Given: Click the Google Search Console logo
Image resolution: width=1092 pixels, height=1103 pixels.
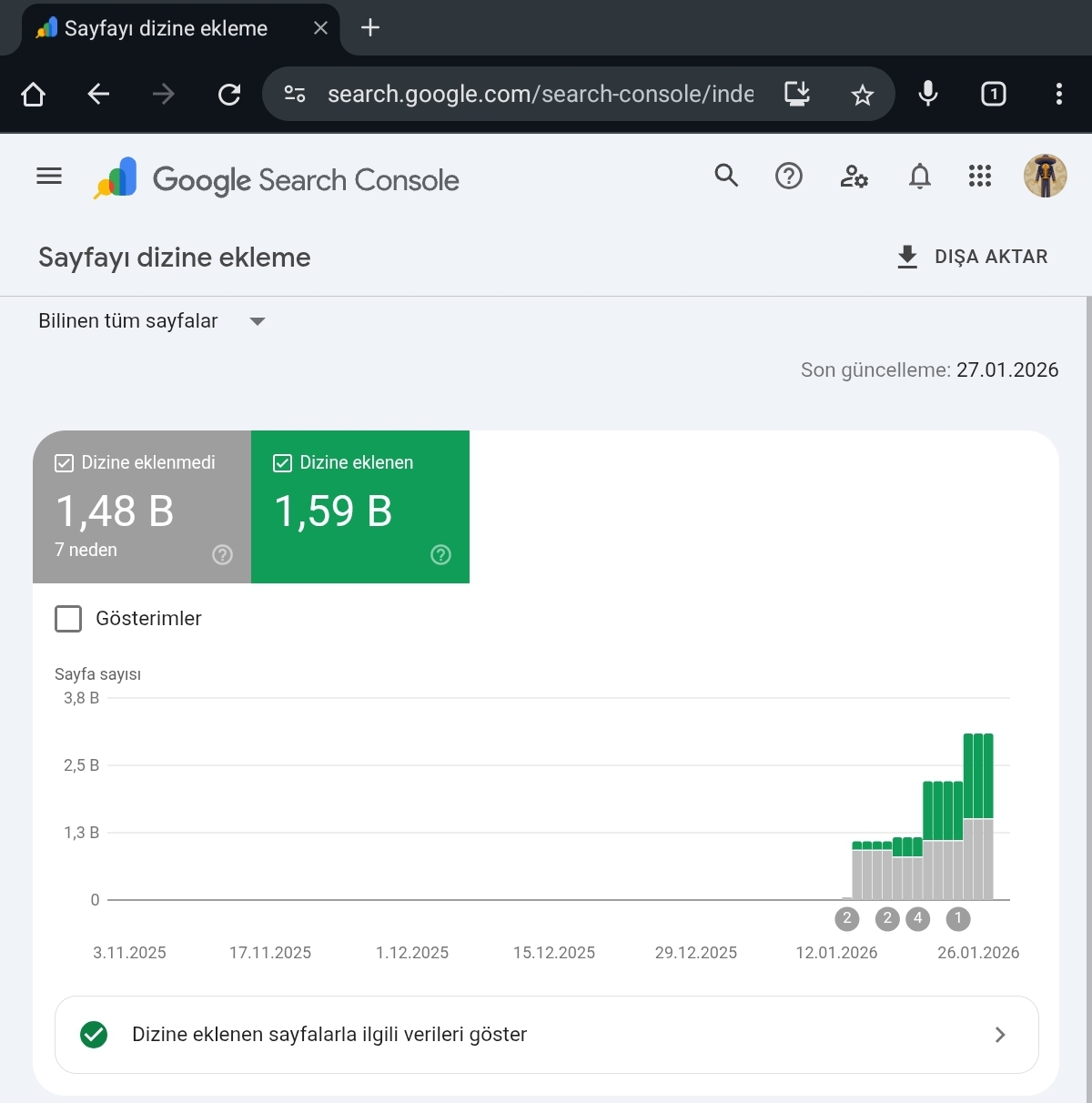Looking at the screenshot, I should 277,179.
